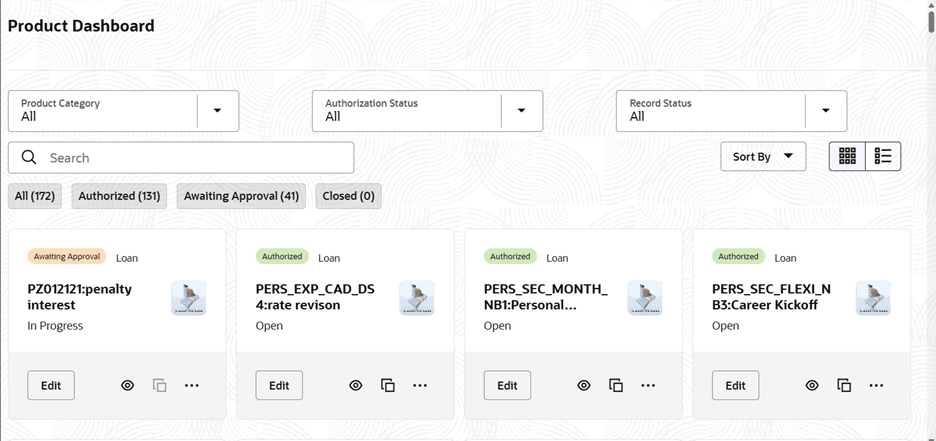Open more actions for PERS_SEC_FLEXI_NB3 card

click(x=876, y=385)
